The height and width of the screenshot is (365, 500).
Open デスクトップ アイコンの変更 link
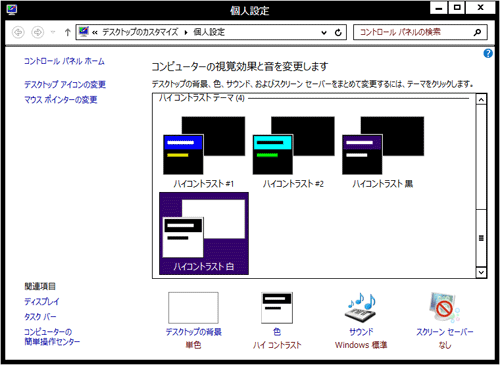65,85
